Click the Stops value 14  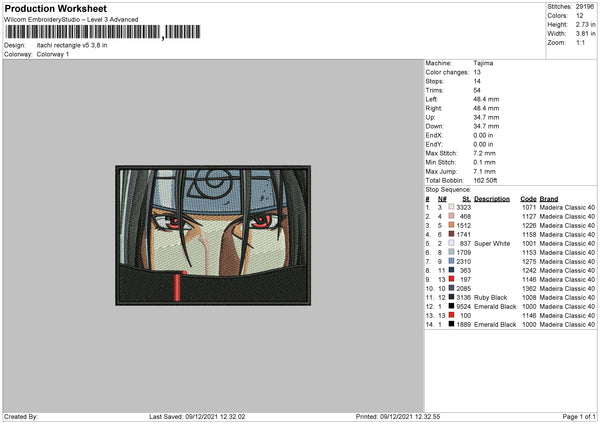(477, 81)
